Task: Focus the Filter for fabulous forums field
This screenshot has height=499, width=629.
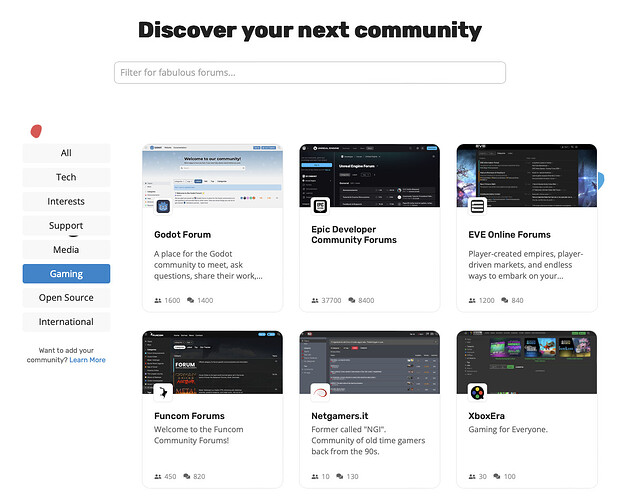Action: [x=310, y=73]
